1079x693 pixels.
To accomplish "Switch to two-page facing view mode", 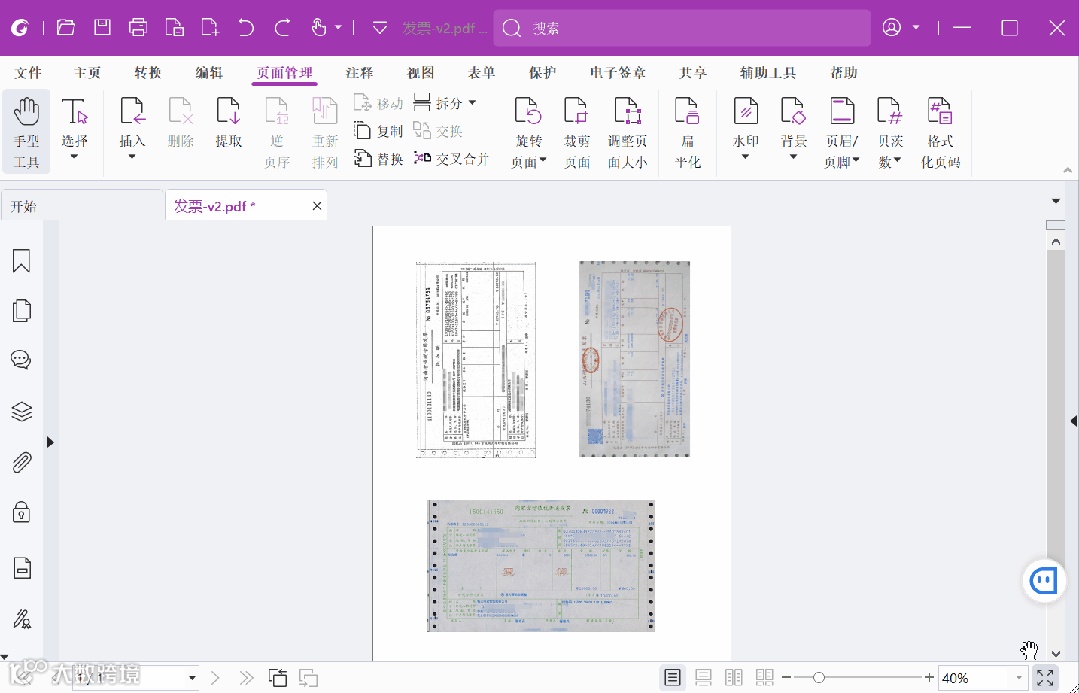I will point(734,678).
